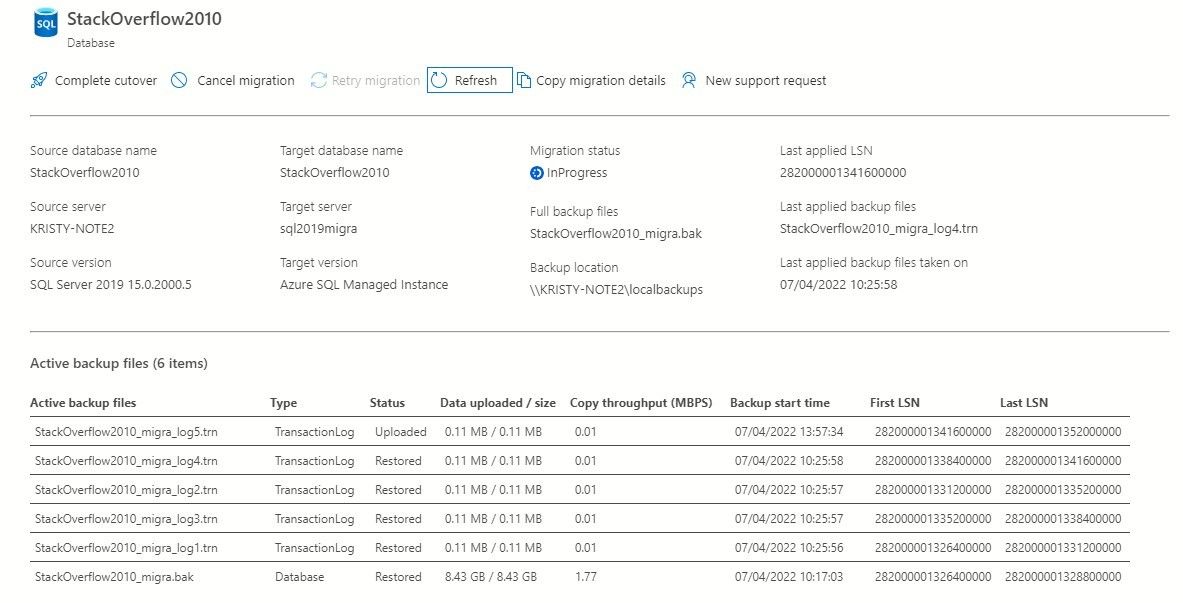The image size is (1183, 603).
Task: Click the Last LSN column header
Action: (x=1024, y=402)
